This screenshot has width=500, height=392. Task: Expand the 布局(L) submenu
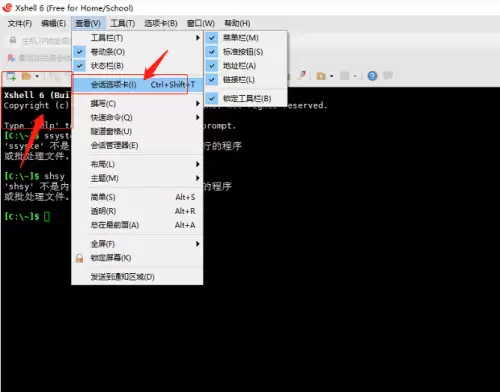(x=137, y=164)
